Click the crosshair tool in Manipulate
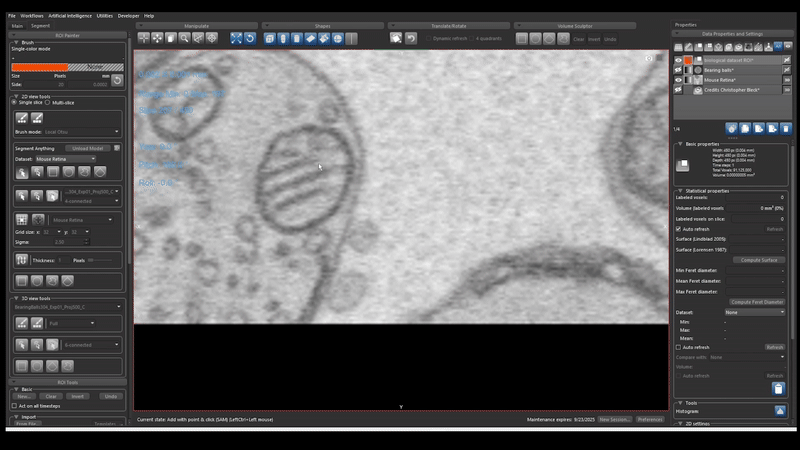 click(144, 38)
